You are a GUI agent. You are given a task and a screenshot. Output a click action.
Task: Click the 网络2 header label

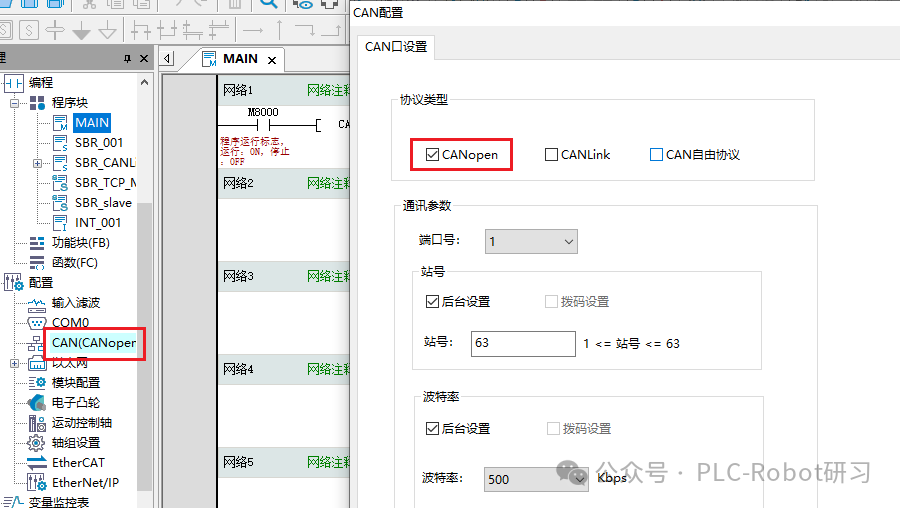tap(238, 184)
